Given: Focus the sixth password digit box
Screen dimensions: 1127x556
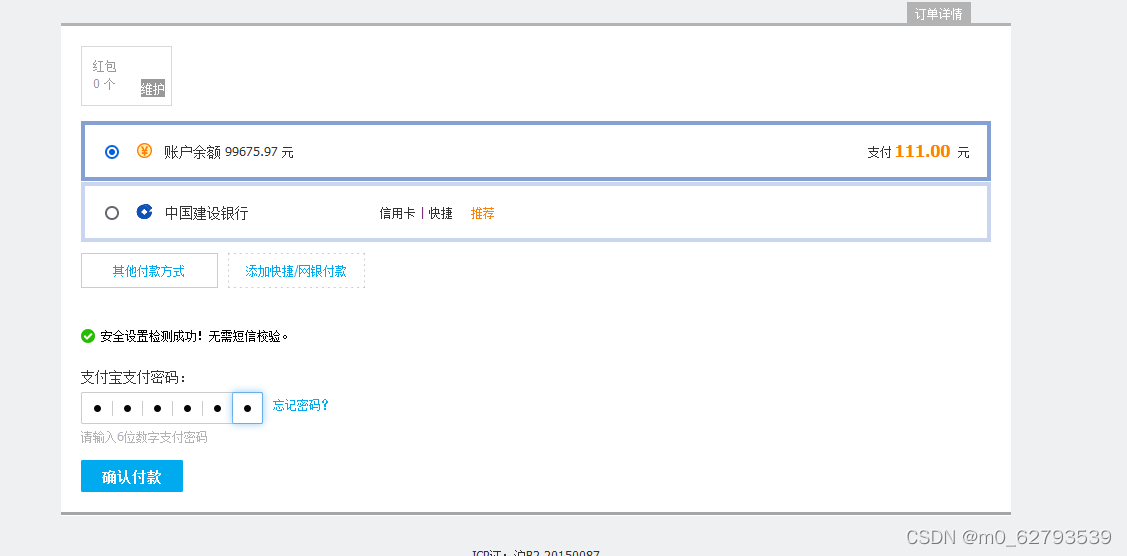Looking at the screenshot, I should tap(247, 408).
